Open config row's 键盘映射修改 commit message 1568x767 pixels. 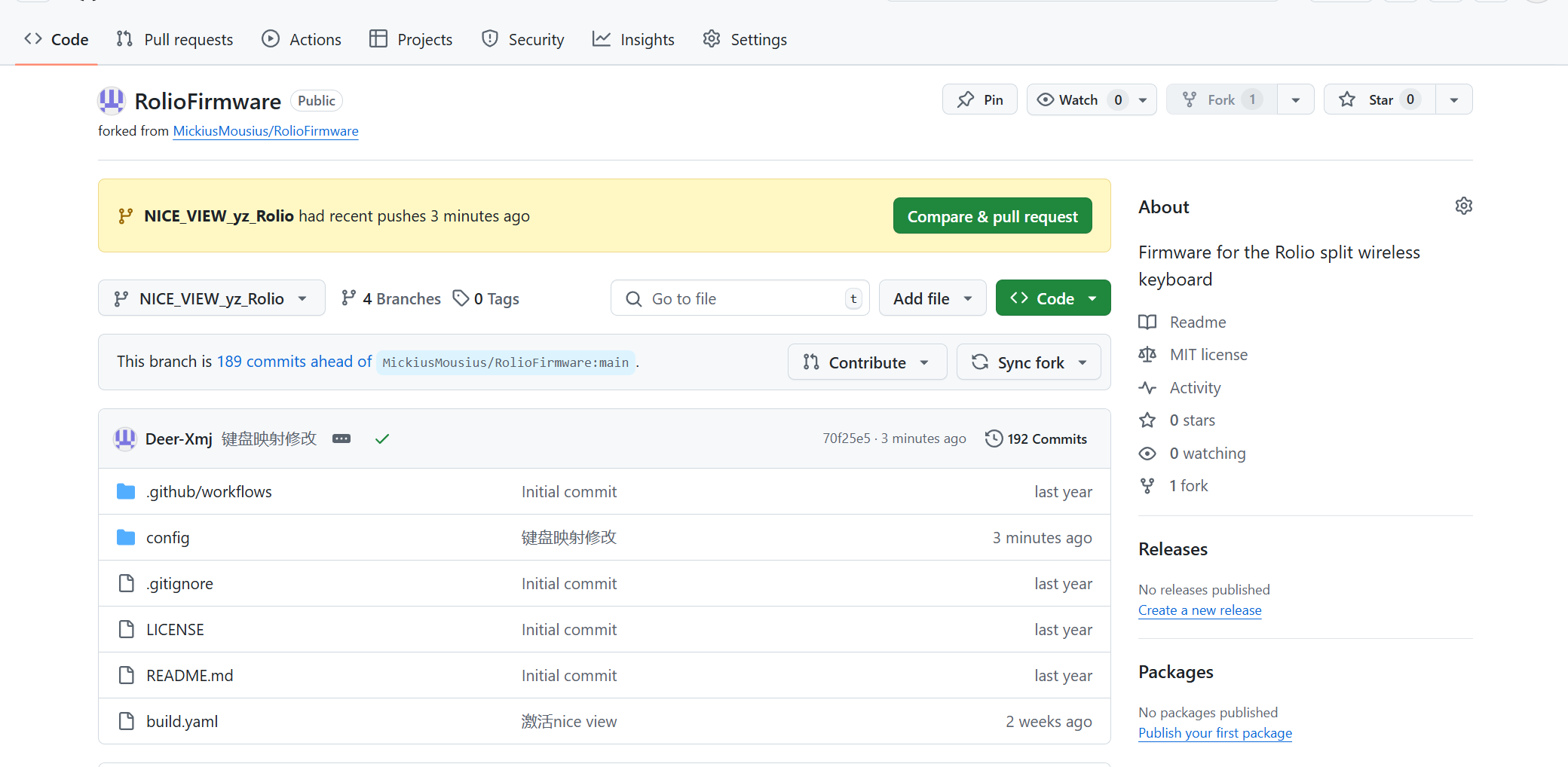coord(569,538)
